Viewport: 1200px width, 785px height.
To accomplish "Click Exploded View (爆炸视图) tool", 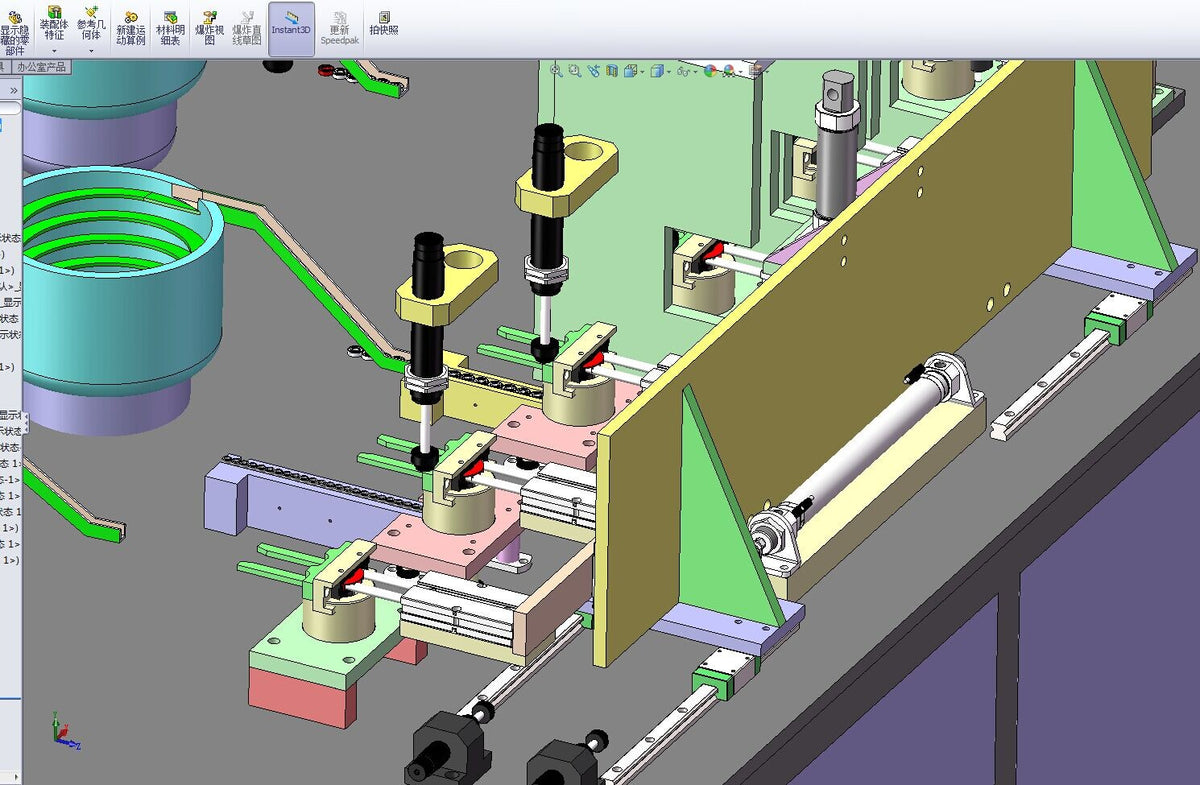I will tap(209, 29).
